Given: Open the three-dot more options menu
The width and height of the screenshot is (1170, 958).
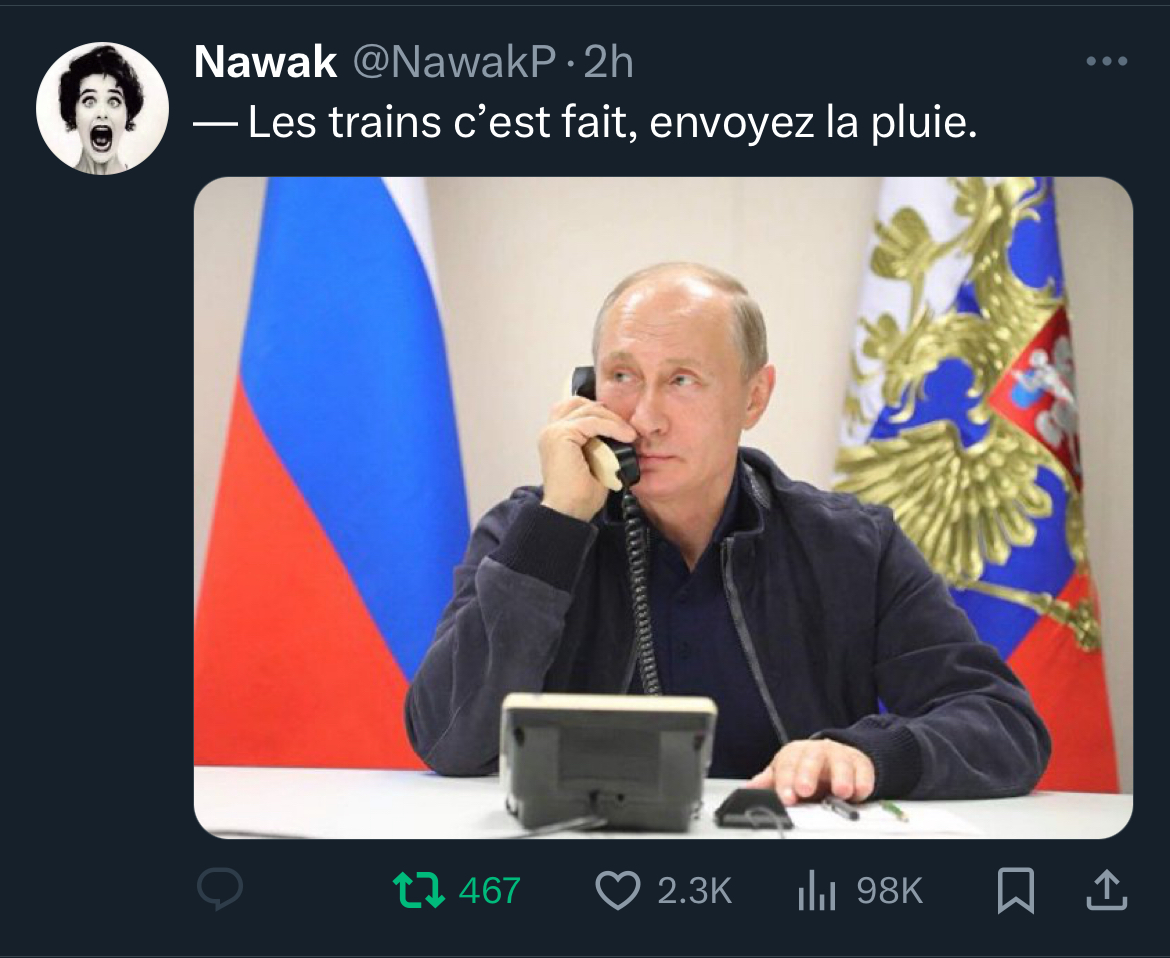Looking at the screenshot, I should click(x=1107, y=61).
